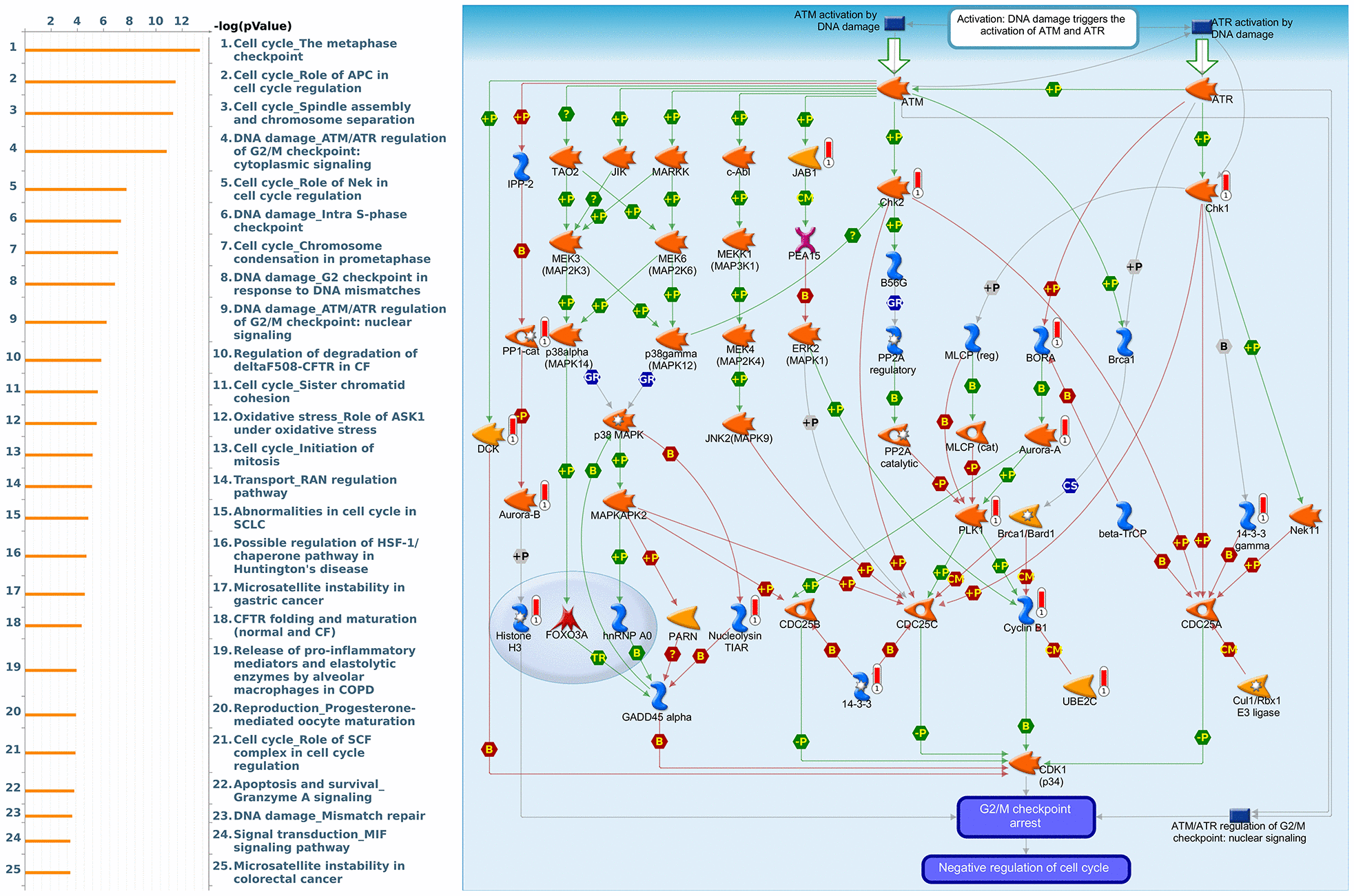Select the ERK2 (MAPK1) icon

805,333
